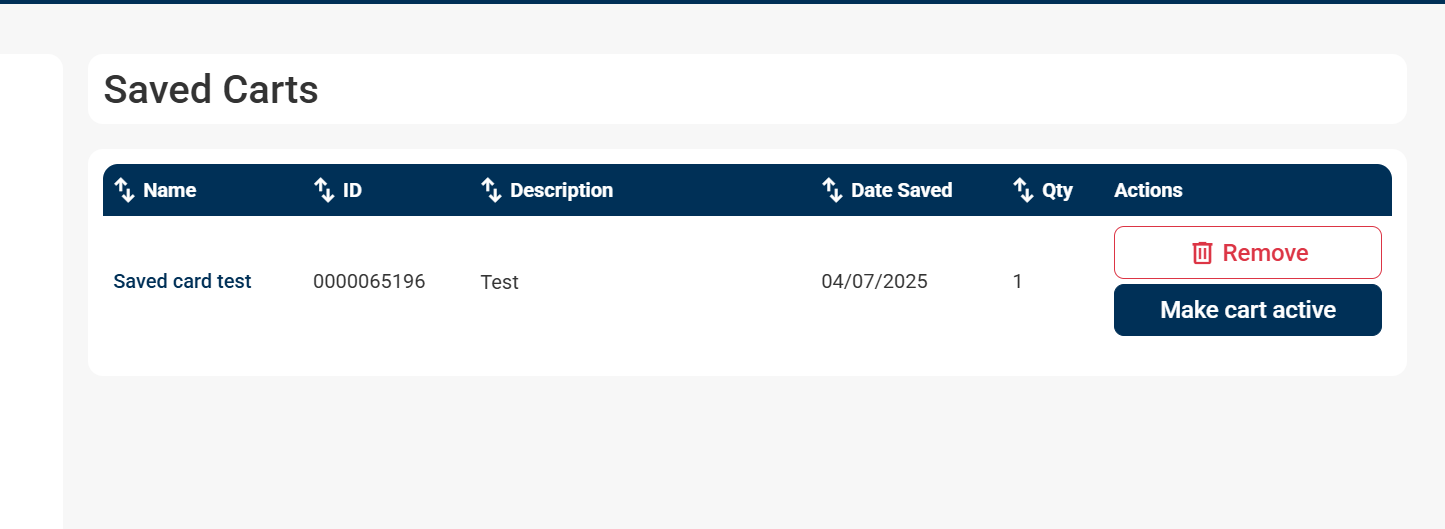Click the red trash can icon
Viewport: 1445px width, 529px height.
(x=1202, y=253)
